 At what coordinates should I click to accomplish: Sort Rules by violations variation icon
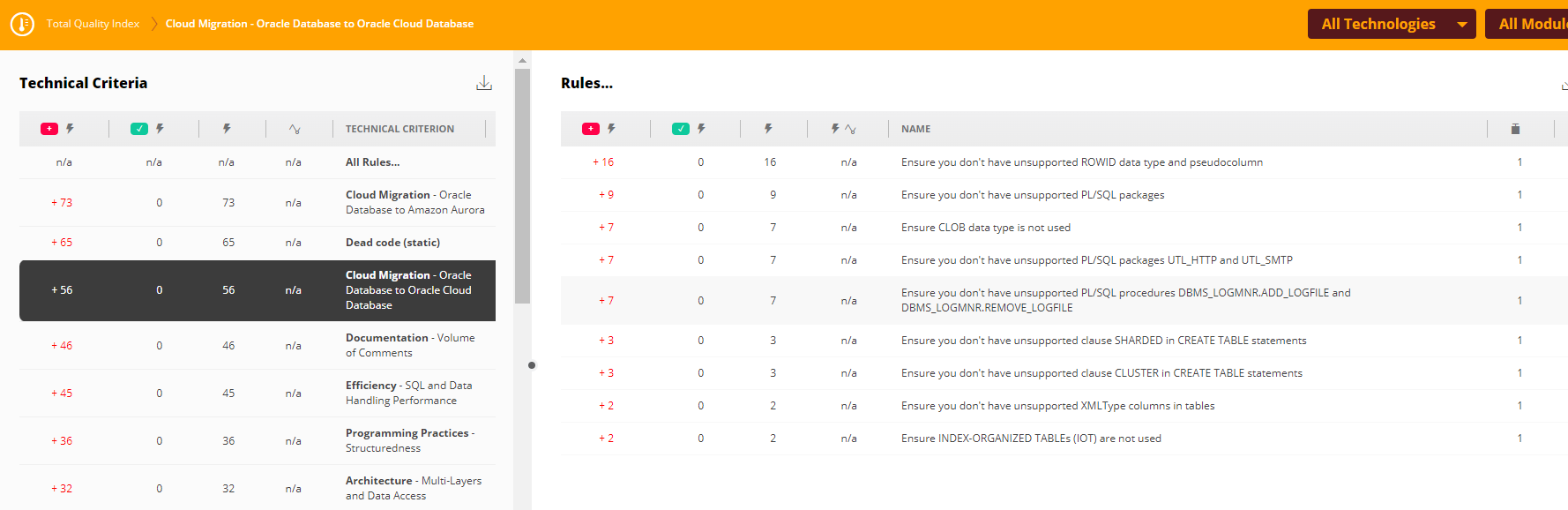point(843,129)
